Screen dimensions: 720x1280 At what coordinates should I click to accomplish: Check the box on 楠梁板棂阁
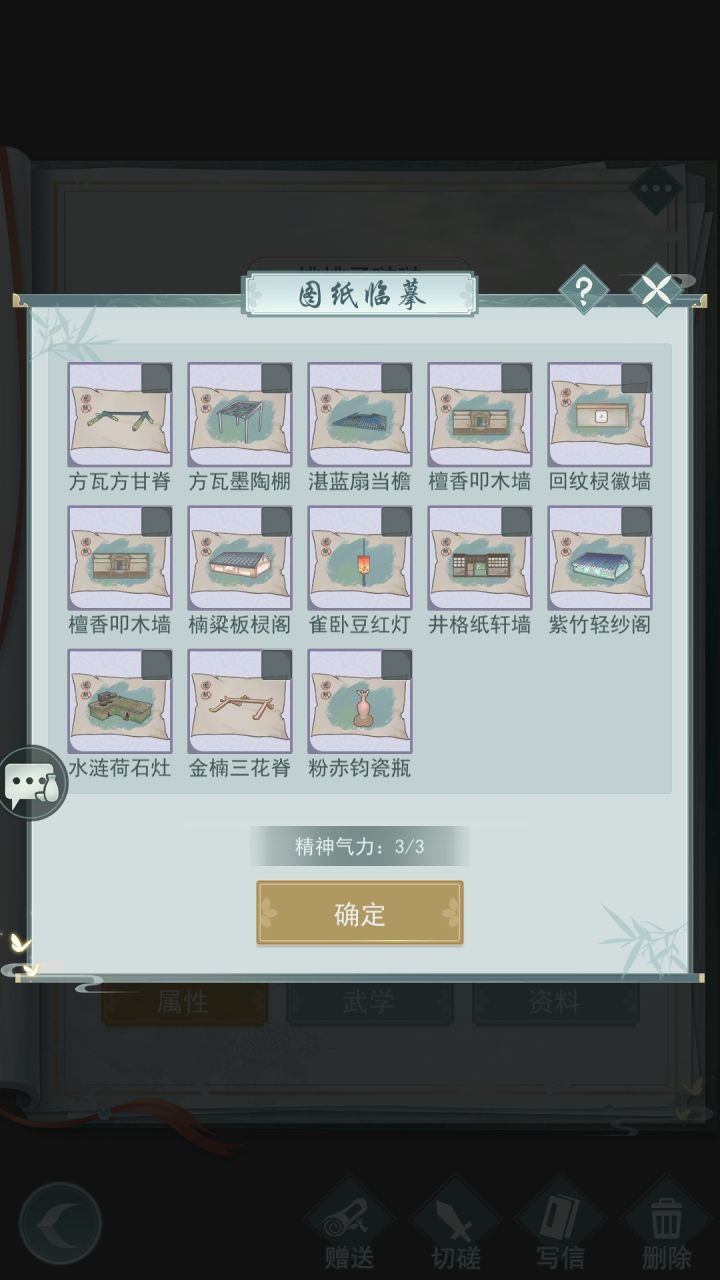click(276, 522)
